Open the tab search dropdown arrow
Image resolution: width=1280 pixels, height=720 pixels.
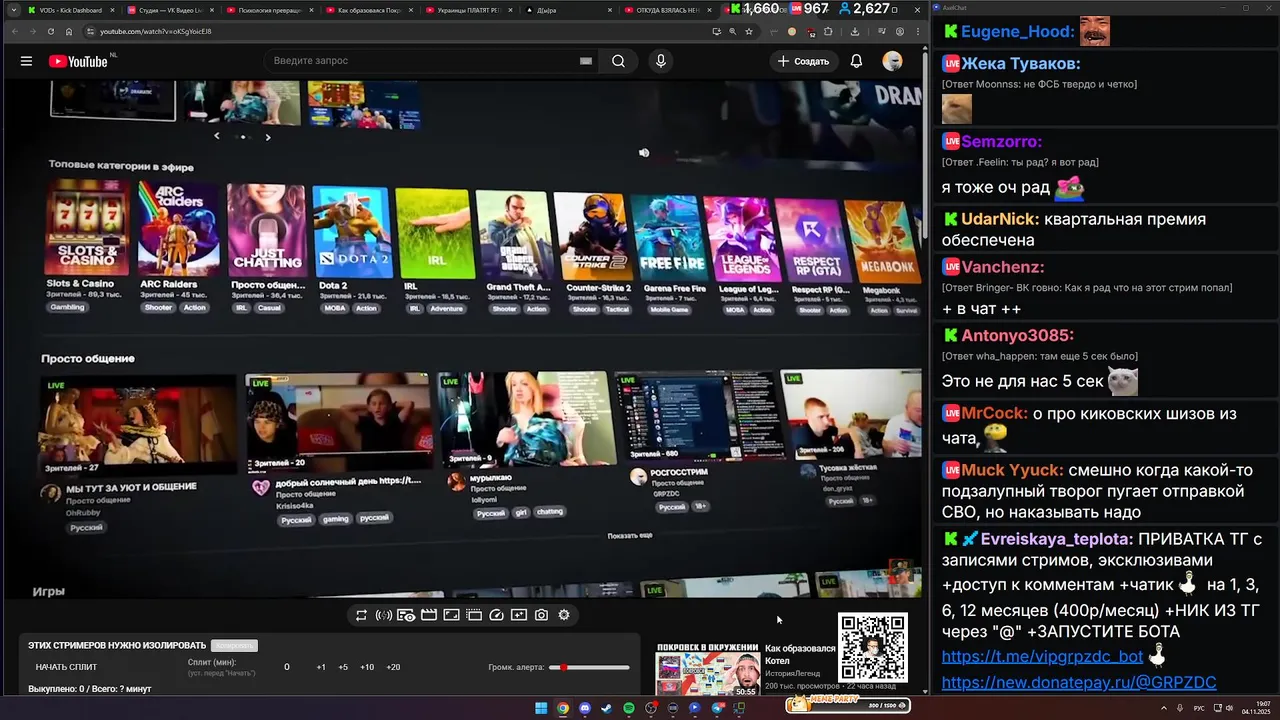coord(13,10)
